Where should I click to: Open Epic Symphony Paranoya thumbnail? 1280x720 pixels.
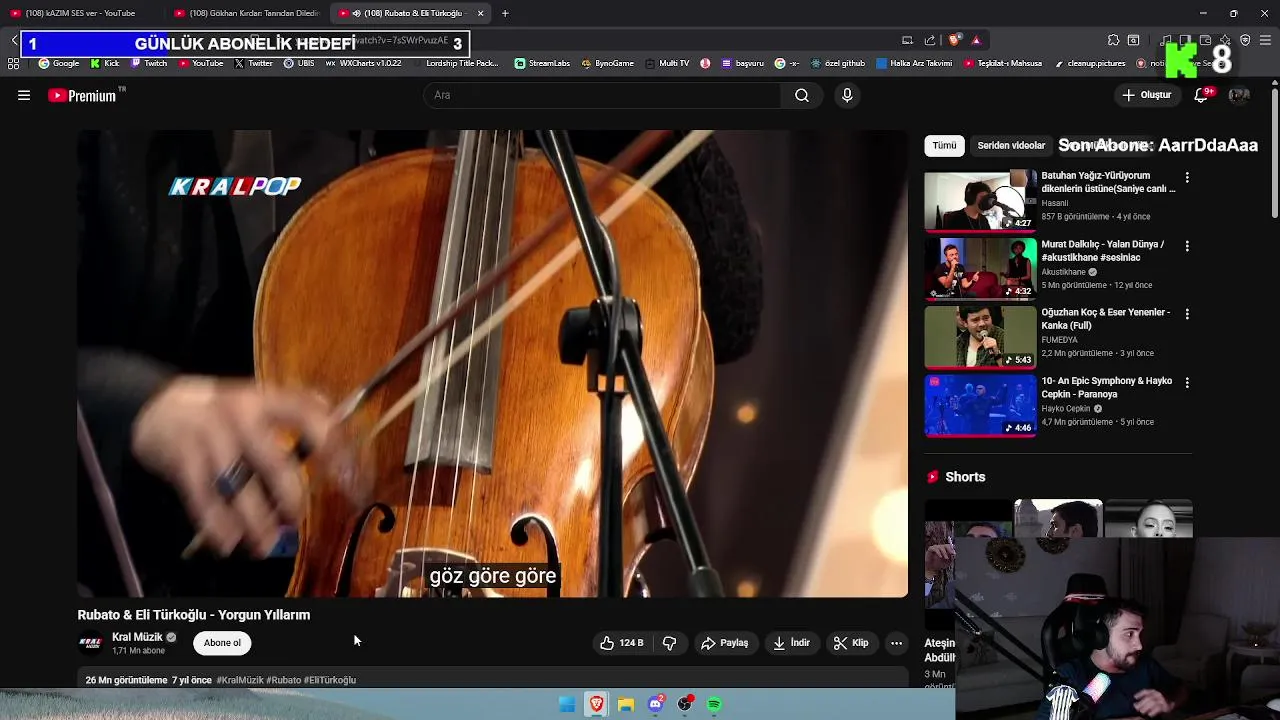tap(980, 406)
